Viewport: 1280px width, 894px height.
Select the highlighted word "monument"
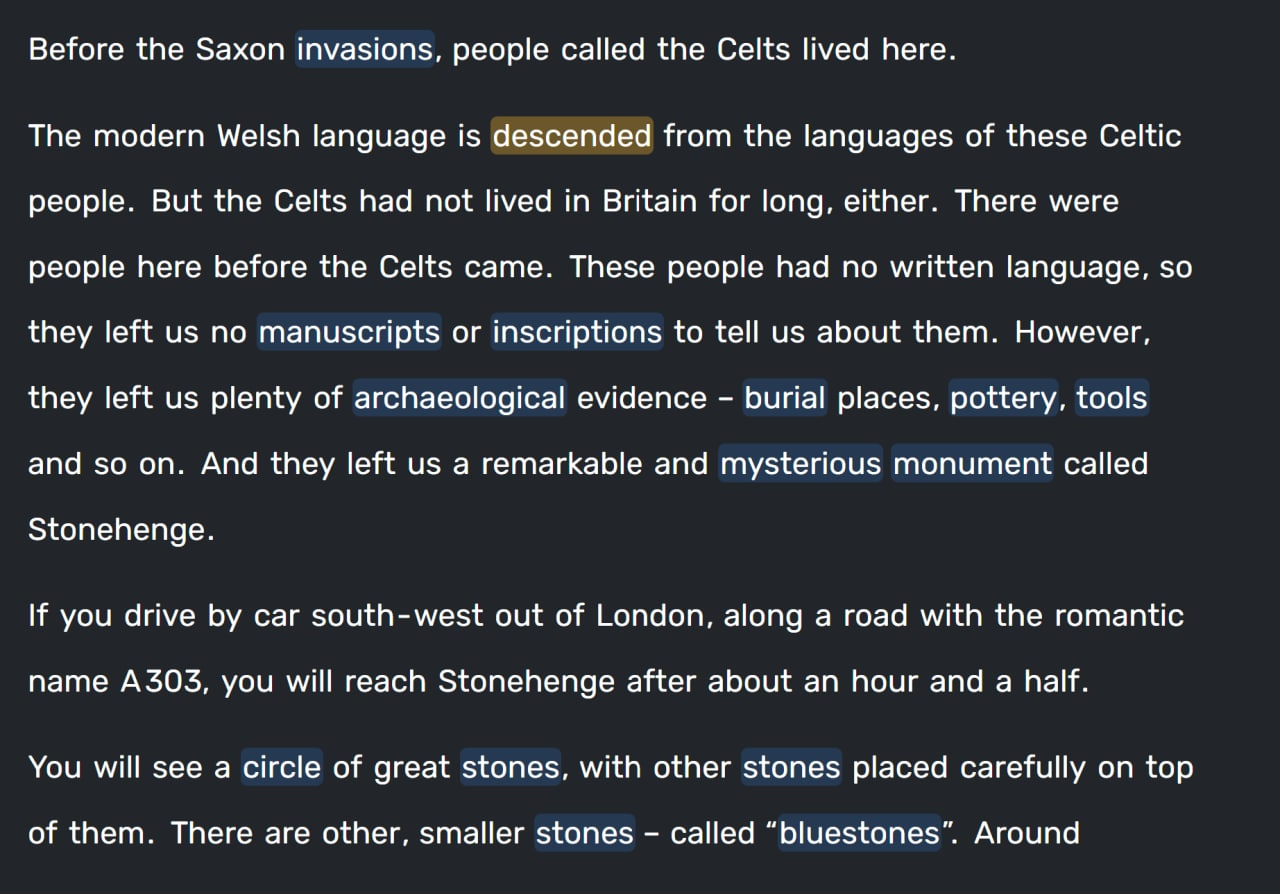click(x=972, y=464)
